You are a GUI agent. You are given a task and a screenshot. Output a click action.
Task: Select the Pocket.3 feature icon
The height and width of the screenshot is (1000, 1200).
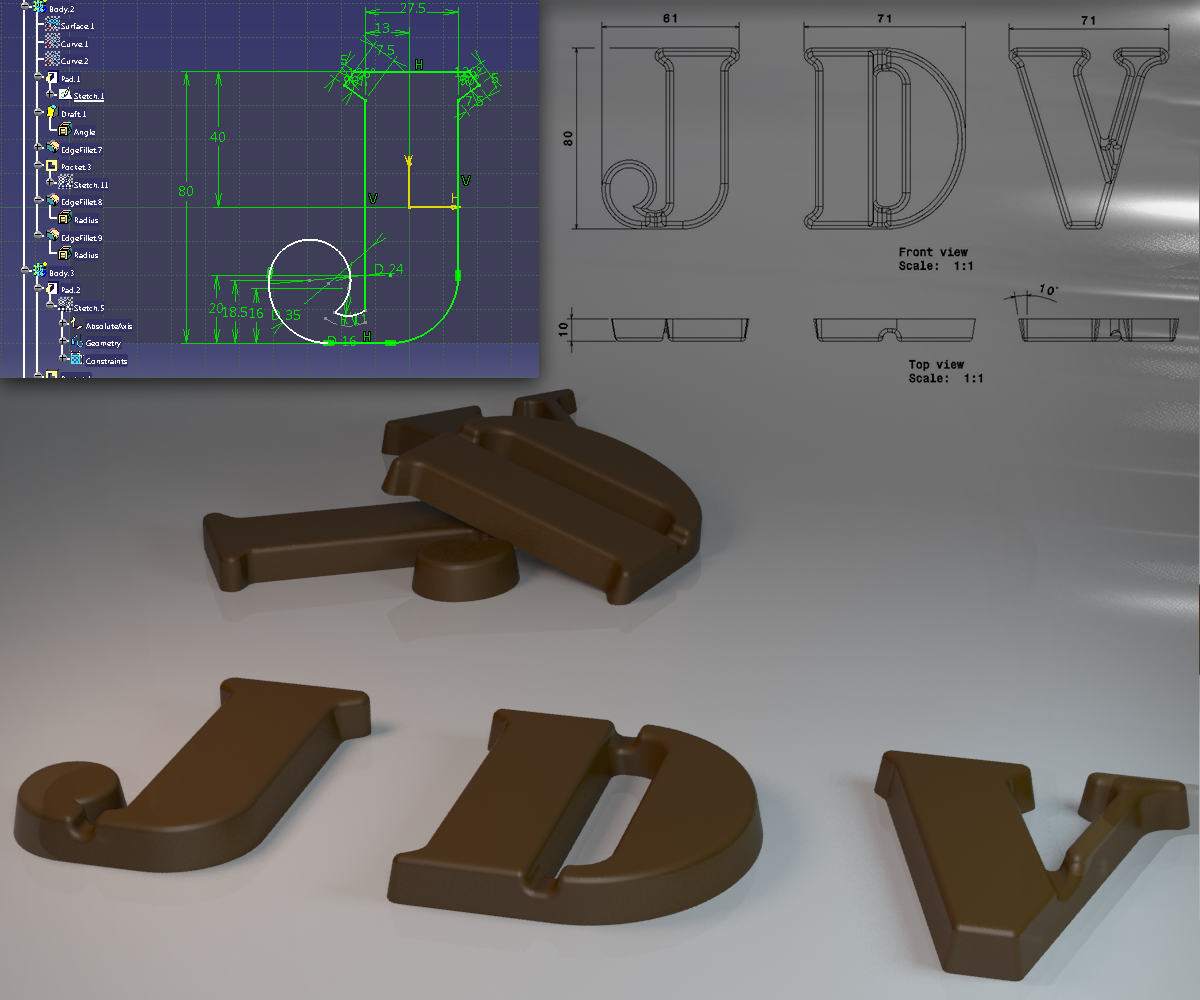52,166
